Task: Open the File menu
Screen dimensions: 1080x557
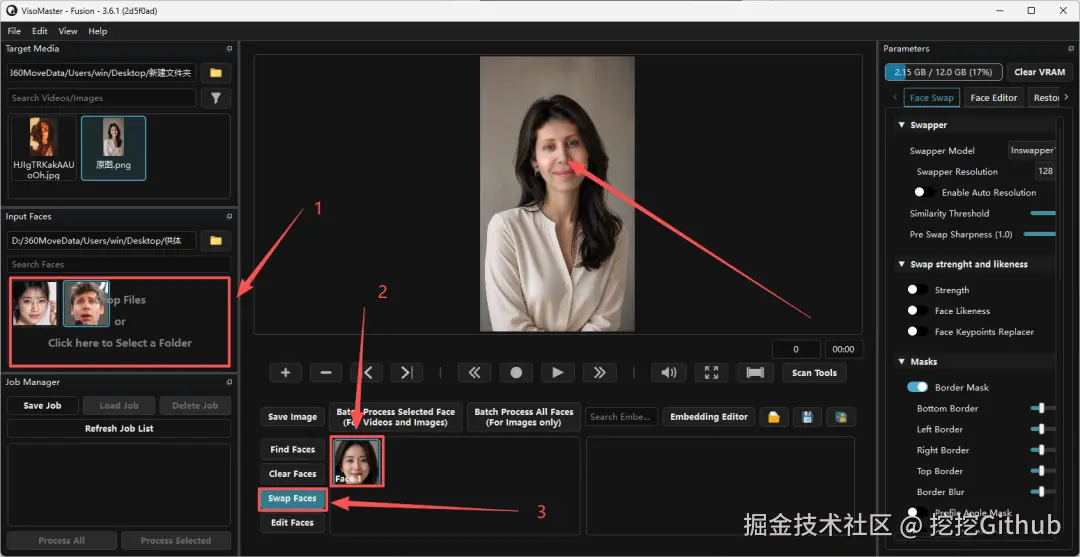Action: click(14, 31)
